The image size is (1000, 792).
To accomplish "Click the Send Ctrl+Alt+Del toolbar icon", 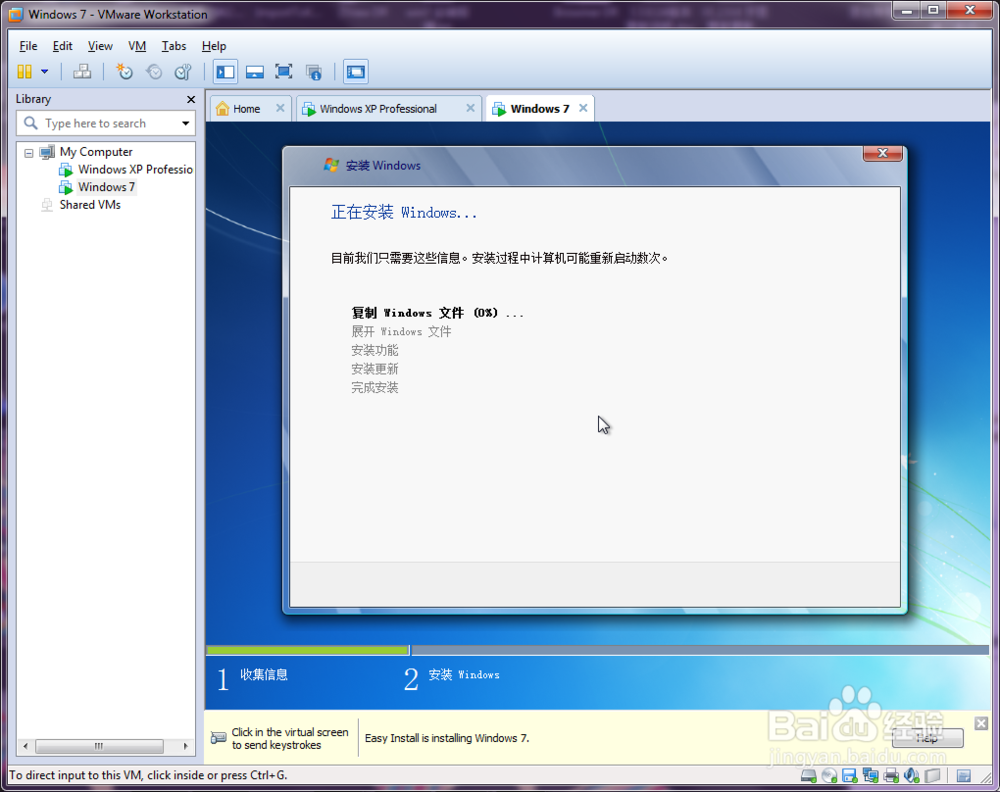I will [x=82, y=71].
